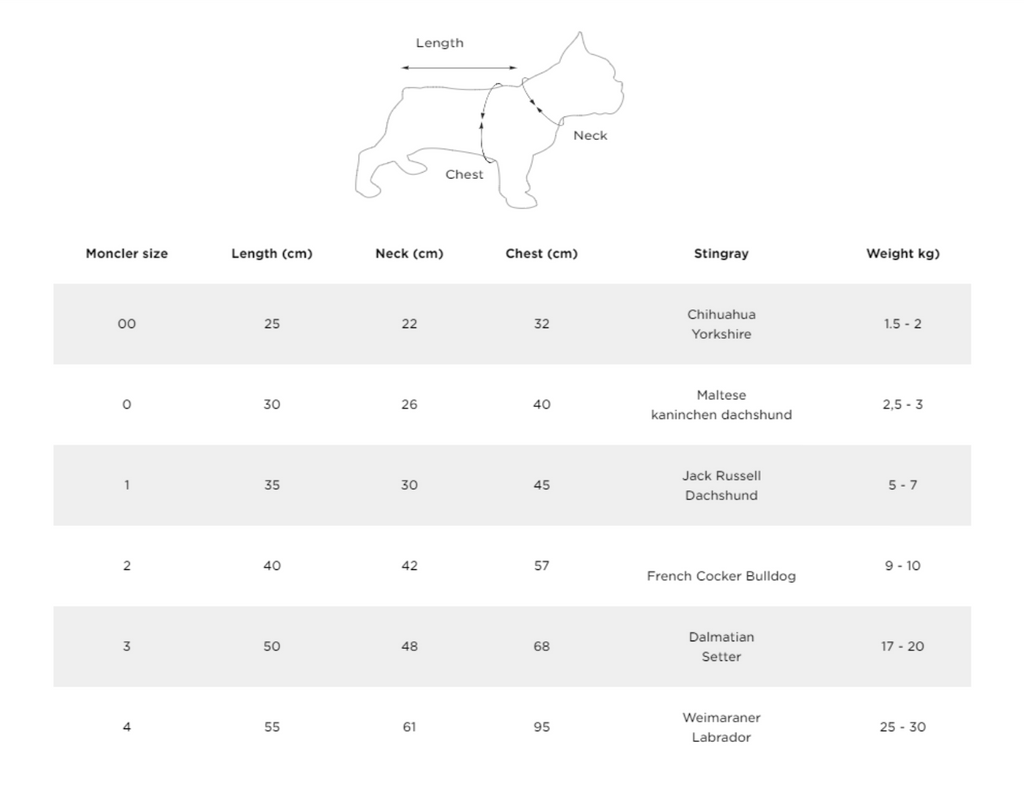Image resolution: width=1024 pixels, height=793 pixels.
Task: Select the Length (cm) column header
Action: [272, 254]
